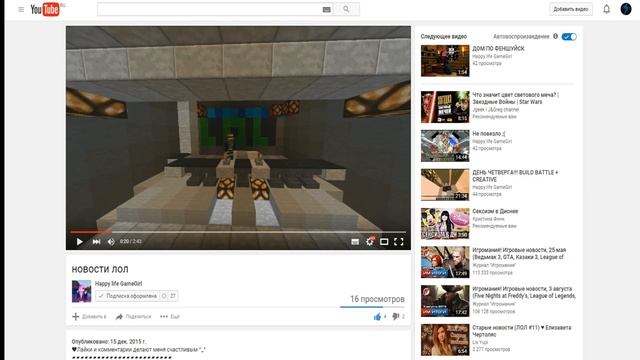Open the Happy life GameGirl channel avatar

pos(82,291)
